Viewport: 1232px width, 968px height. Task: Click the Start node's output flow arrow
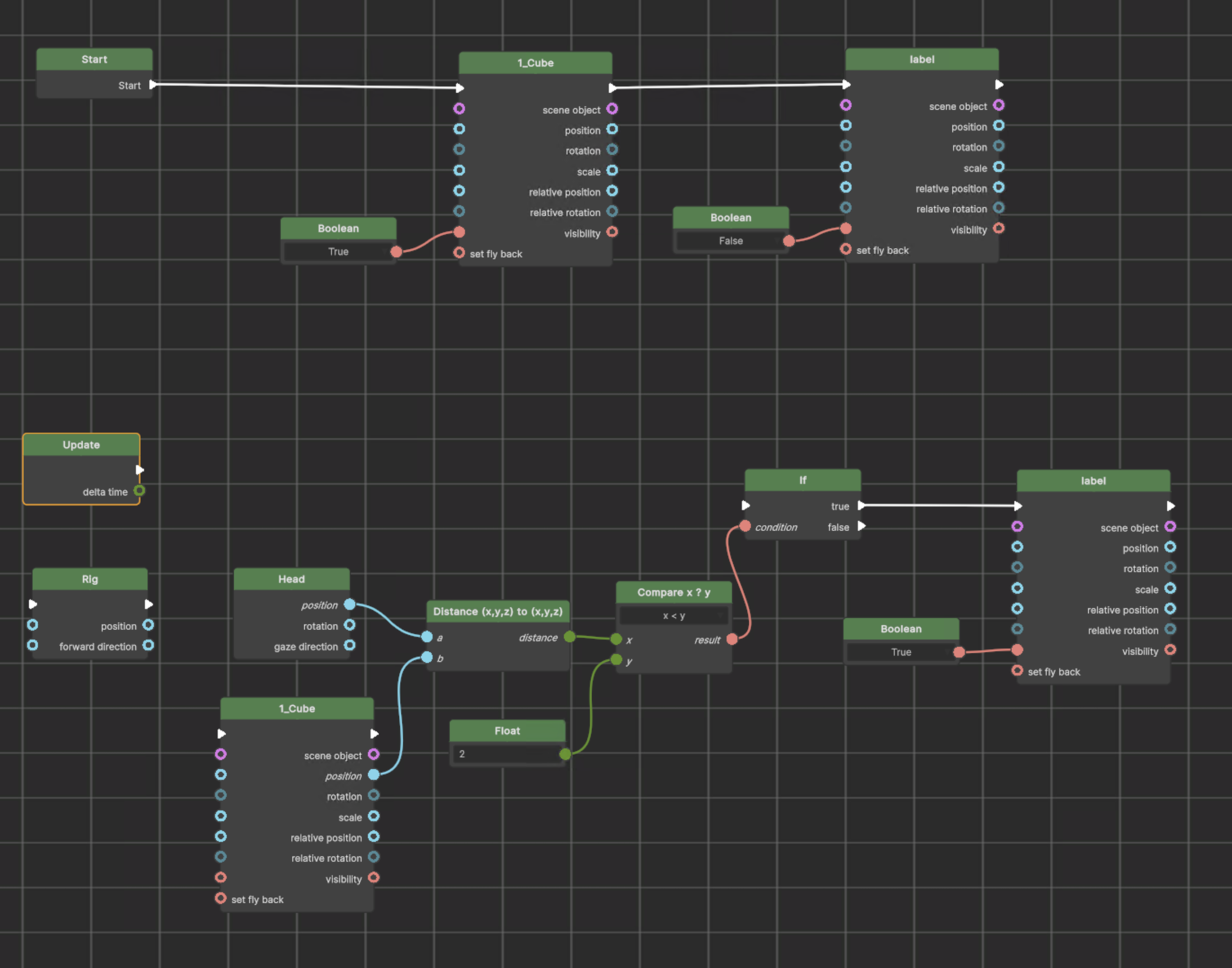(152, 85)
